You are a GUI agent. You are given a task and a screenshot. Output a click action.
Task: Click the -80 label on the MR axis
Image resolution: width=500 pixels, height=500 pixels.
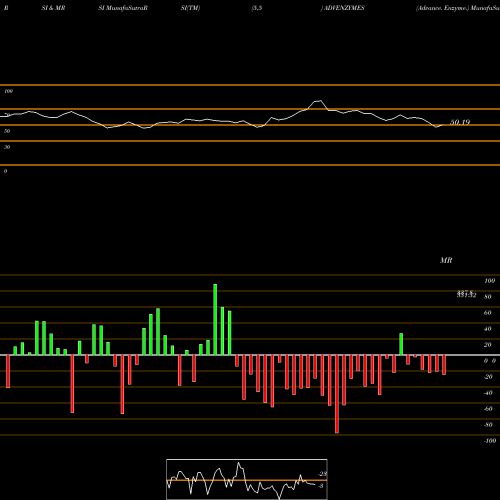[x=488, y=425]
